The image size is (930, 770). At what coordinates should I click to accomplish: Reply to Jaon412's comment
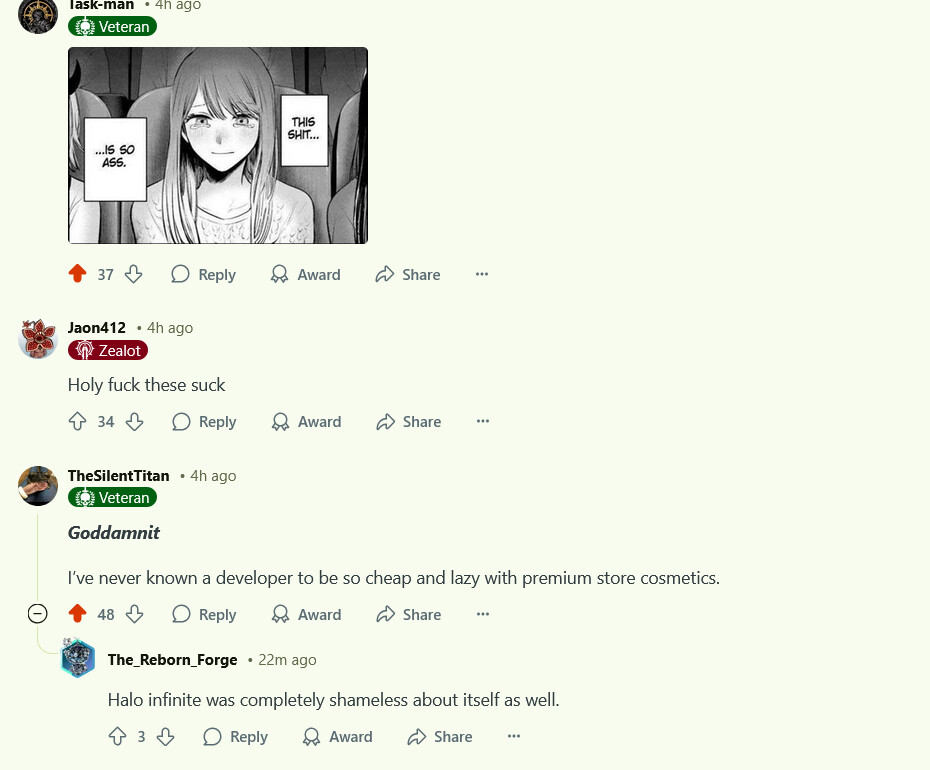coord(204,422)
